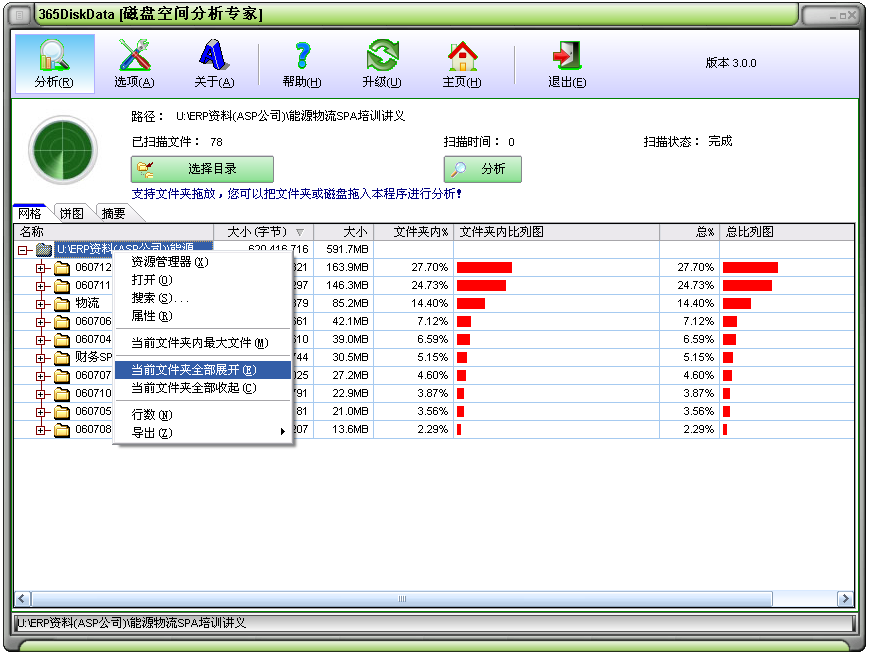Click the 总% column header
Viewport: 874px width, 656px height.
[690, 232]
